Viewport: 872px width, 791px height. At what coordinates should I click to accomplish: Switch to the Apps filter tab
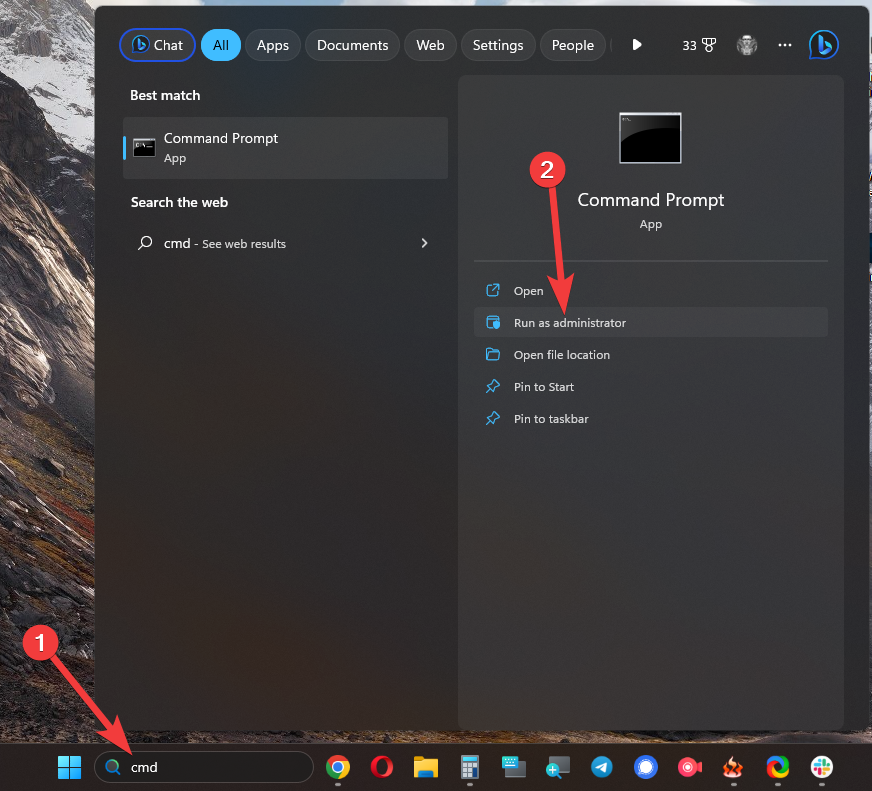(x=272, y=45)
